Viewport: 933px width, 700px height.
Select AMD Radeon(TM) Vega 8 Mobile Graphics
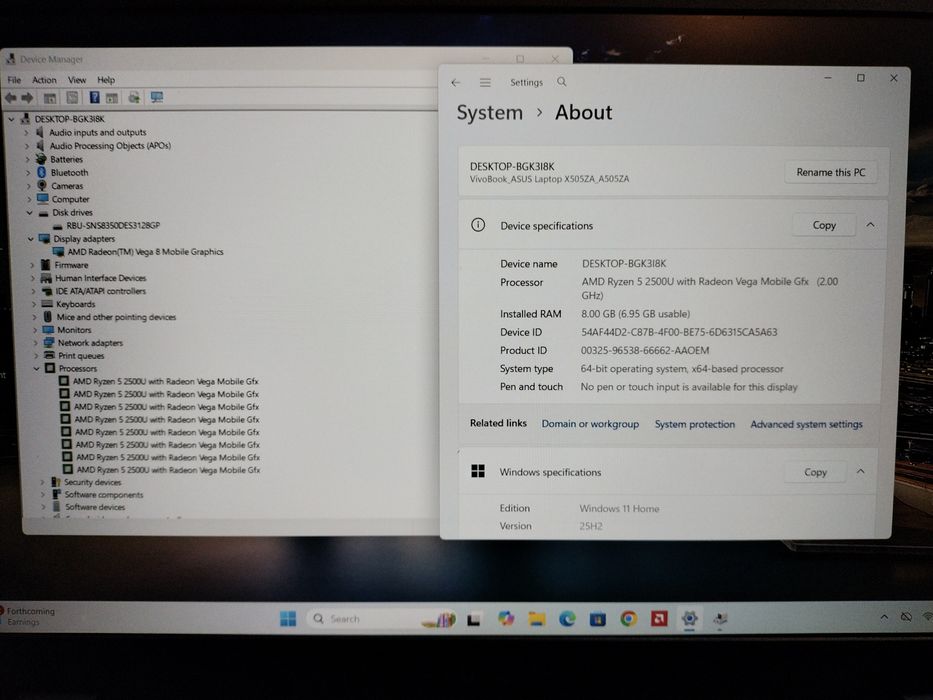[145, 252]
